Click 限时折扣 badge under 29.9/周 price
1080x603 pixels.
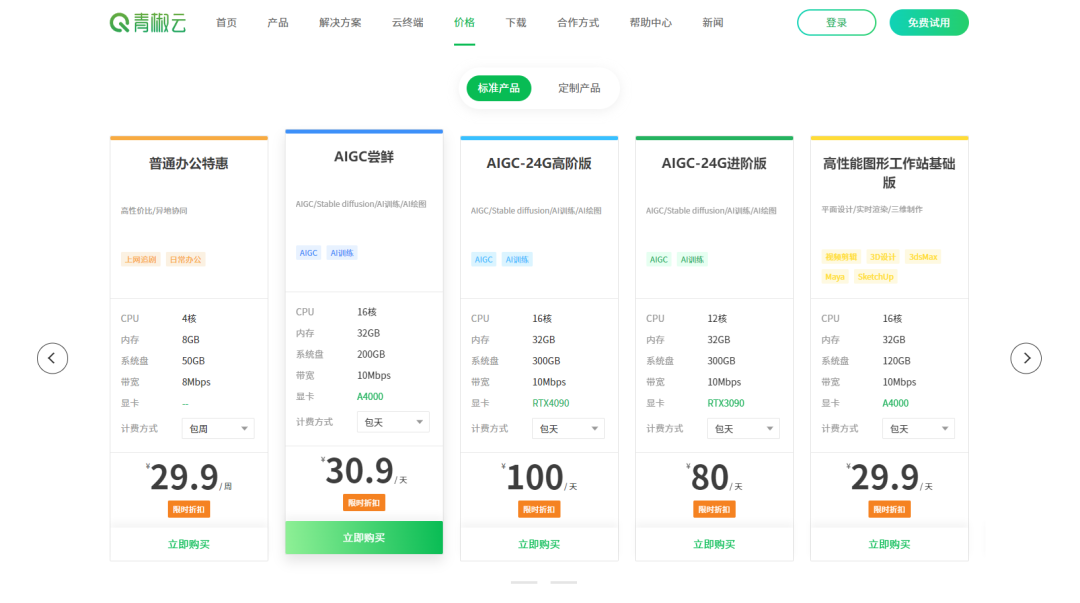[189, 509]
